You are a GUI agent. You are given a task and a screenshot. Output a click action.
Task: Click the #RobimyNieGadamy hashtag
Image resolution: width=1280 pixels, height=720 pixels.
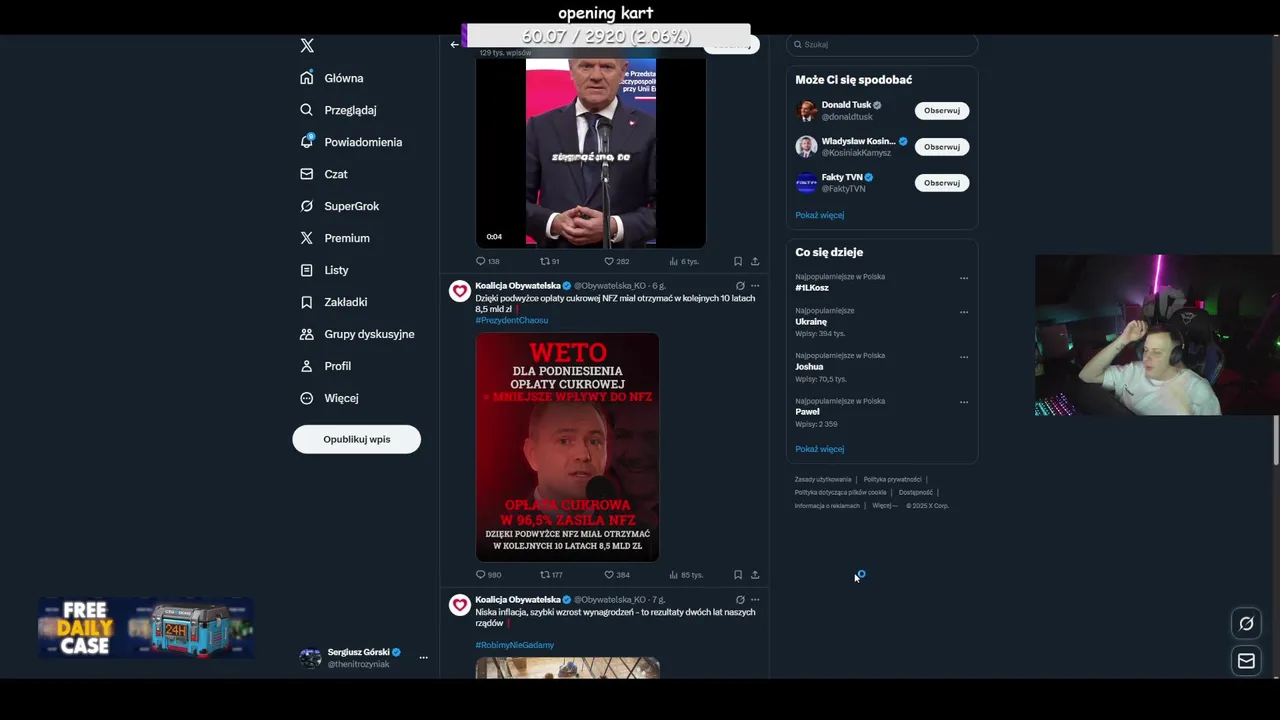(514, 645)
